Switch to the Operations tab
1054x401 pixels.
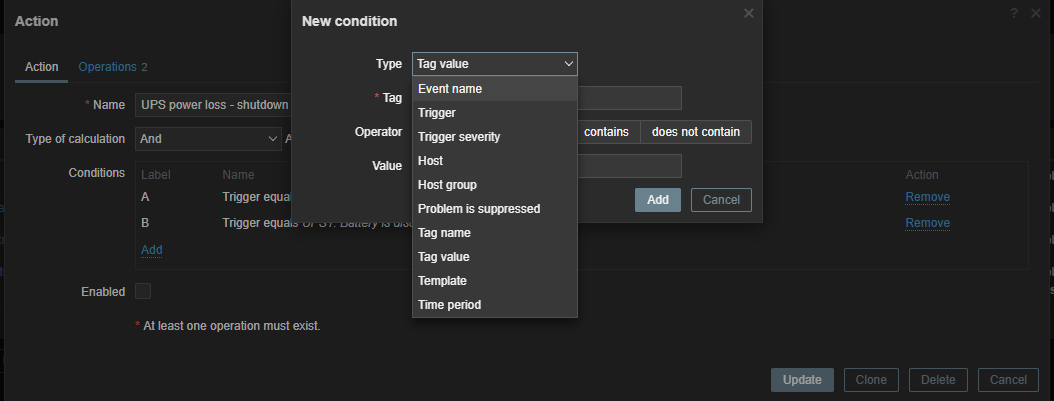pos(108,67)
